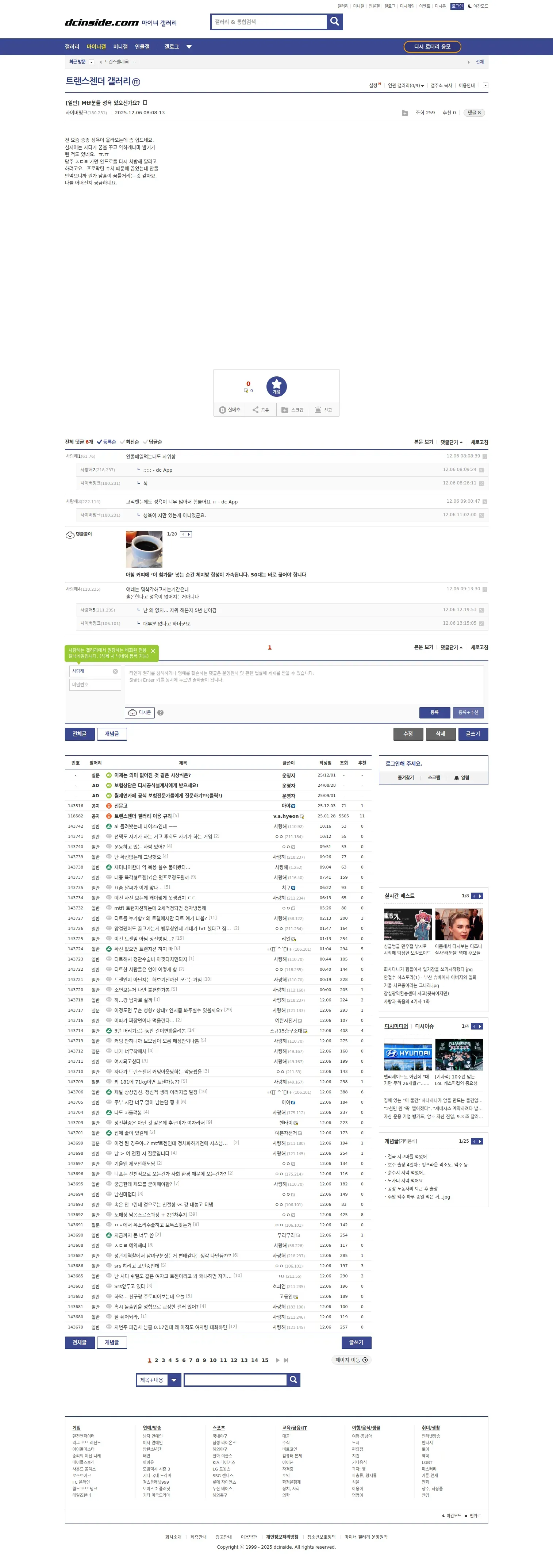Open the 즐겨찾기 tab in login box
This screenshot has height=1568, width=553.
406,778
